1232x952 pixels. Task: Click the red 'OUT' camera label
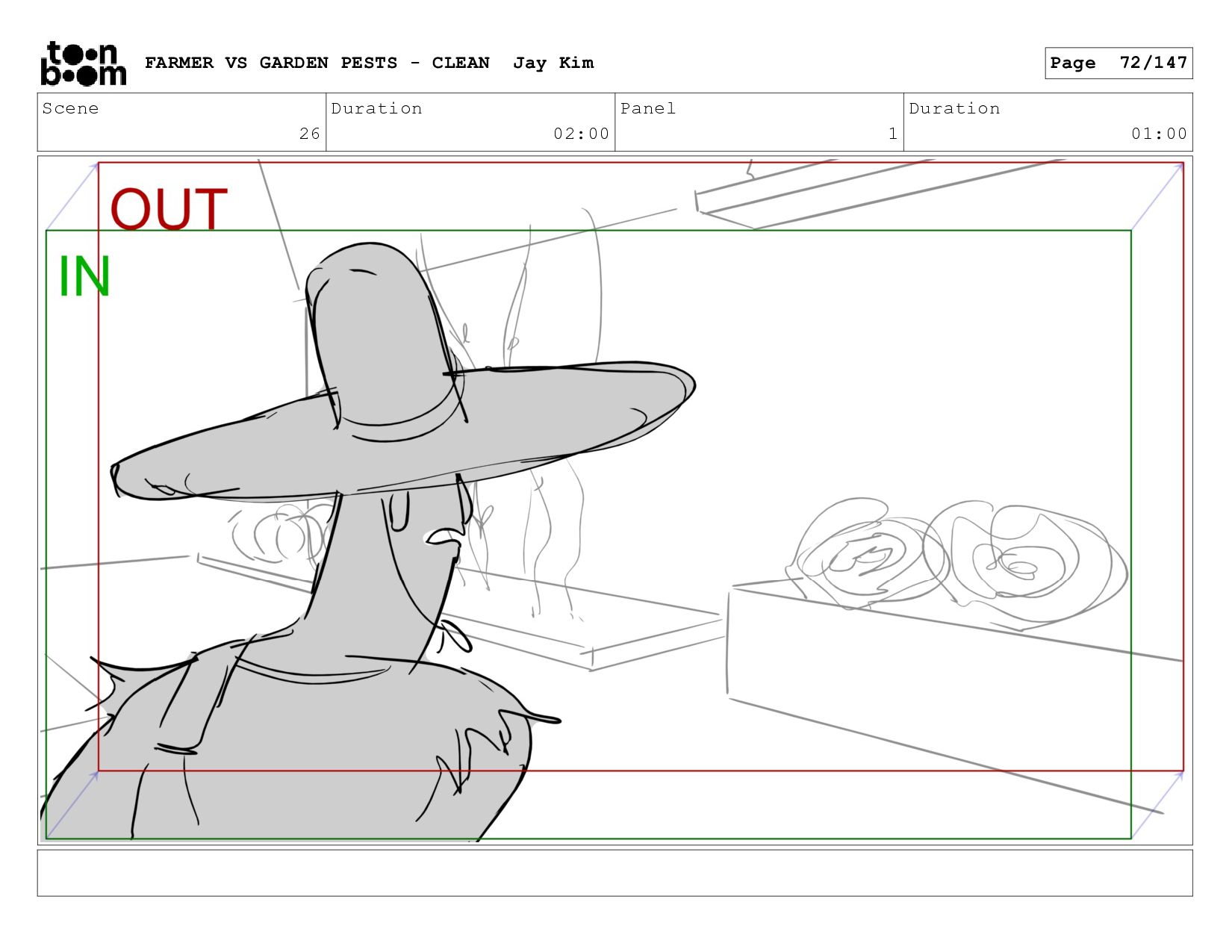point(169,210)
